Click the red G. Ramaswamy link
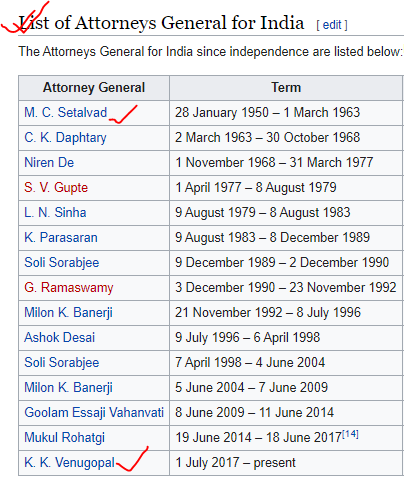404x477 pixels. (69, 287)
